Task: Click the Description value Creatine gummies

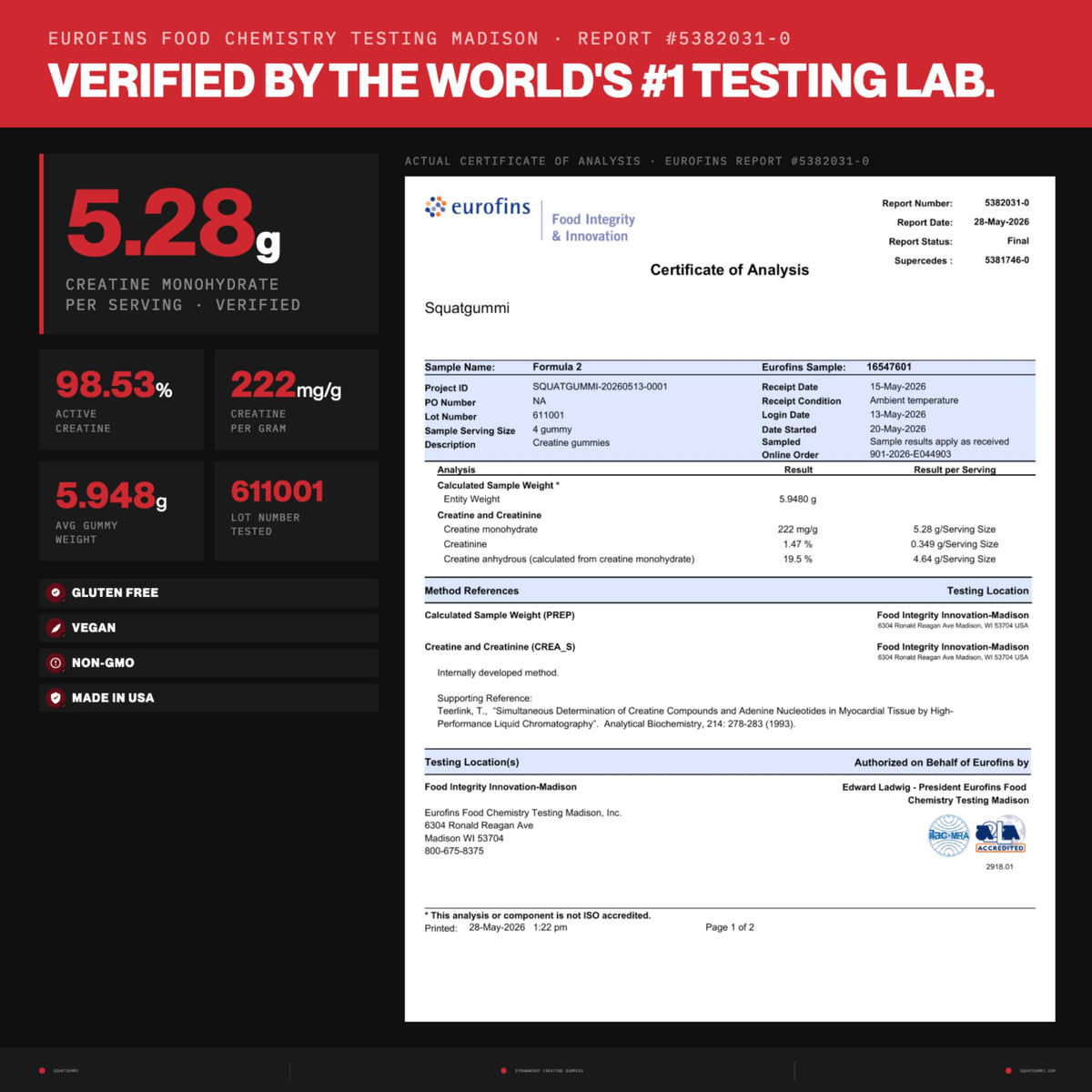Action: point(571,443)
